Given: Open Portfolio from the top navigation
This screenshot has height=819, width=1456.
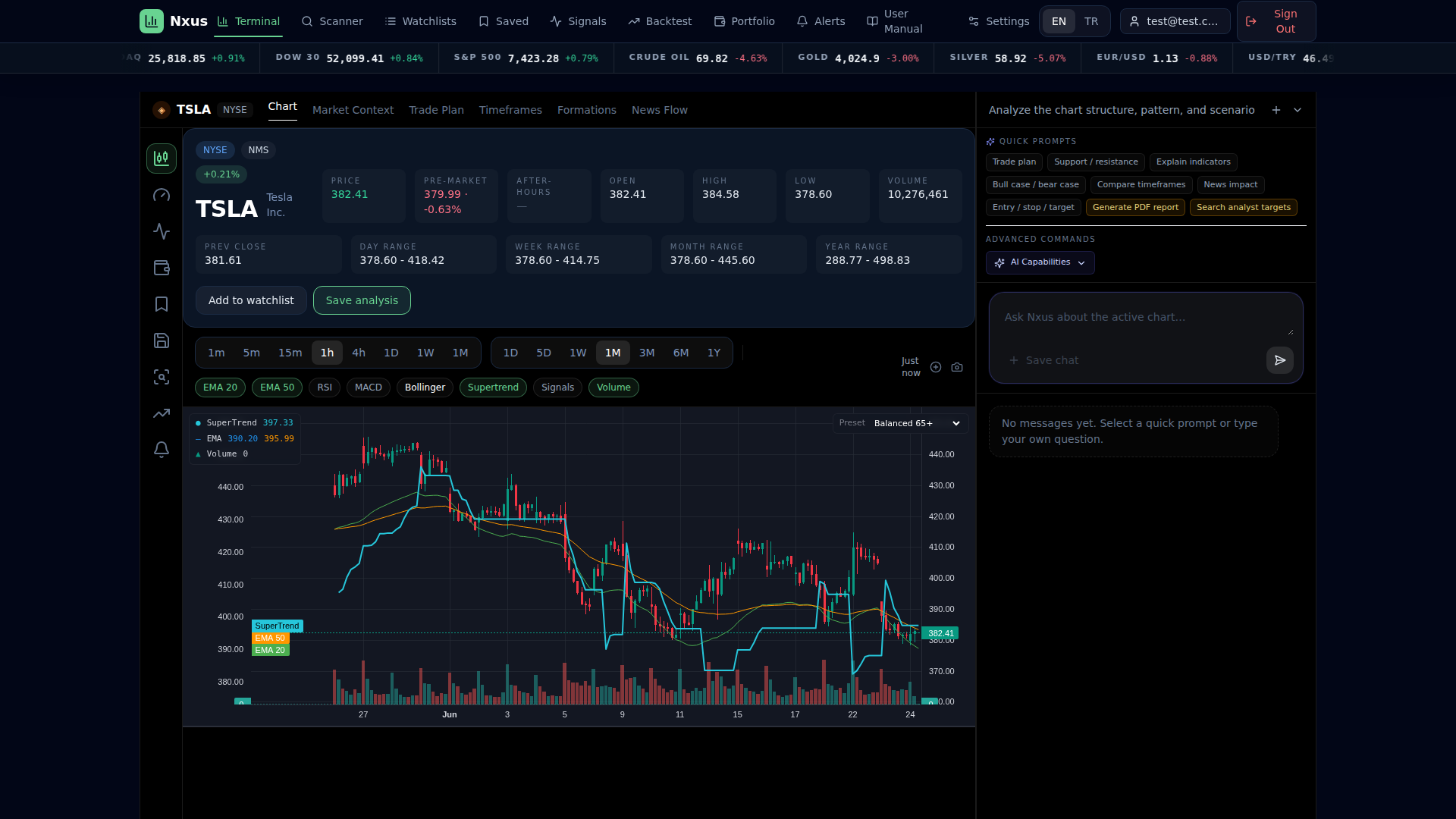Looking at the screenshot, I should point(745,21).
